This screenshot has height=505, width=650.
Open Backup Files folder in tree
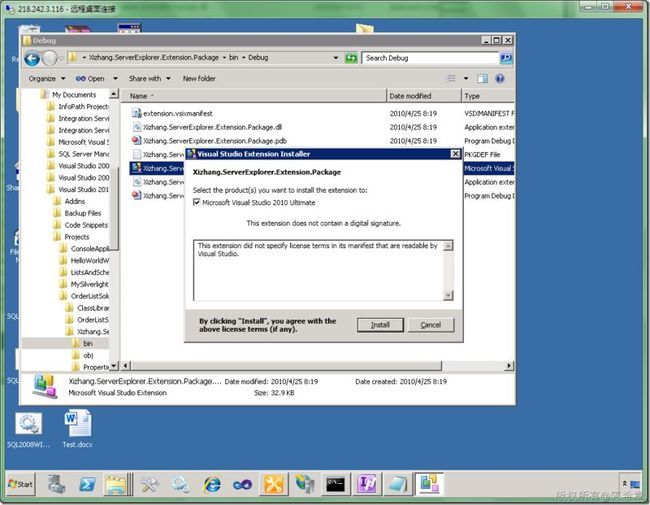click(82, 213)
